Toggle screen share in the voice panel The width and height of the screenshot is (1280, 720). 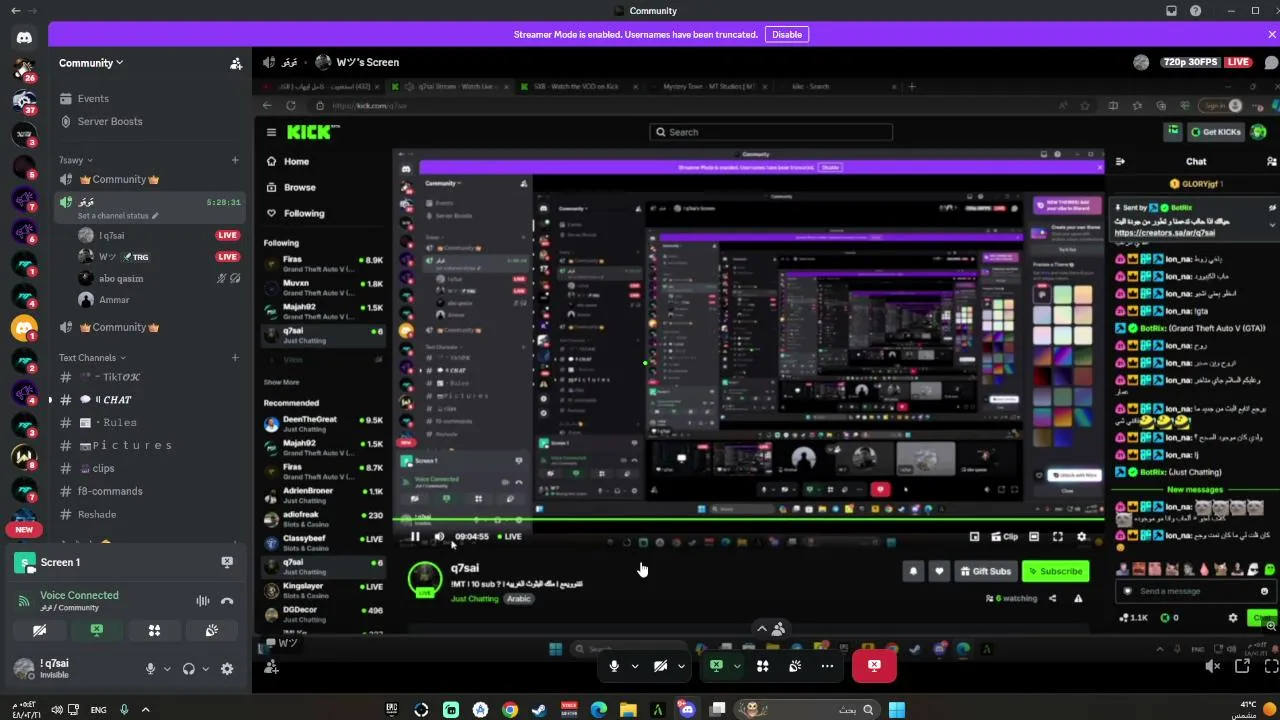[96, 631]
